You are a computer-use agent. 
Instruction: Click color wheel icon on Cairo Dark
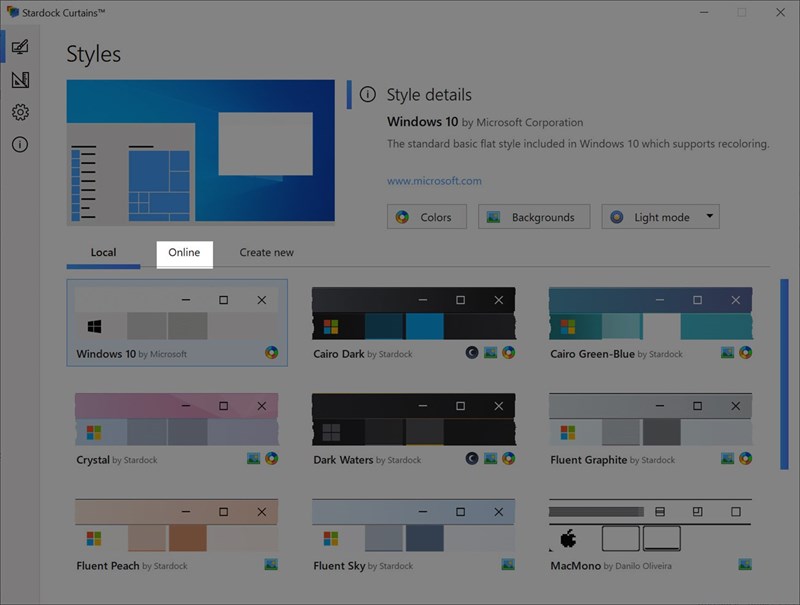coord(508,352)
